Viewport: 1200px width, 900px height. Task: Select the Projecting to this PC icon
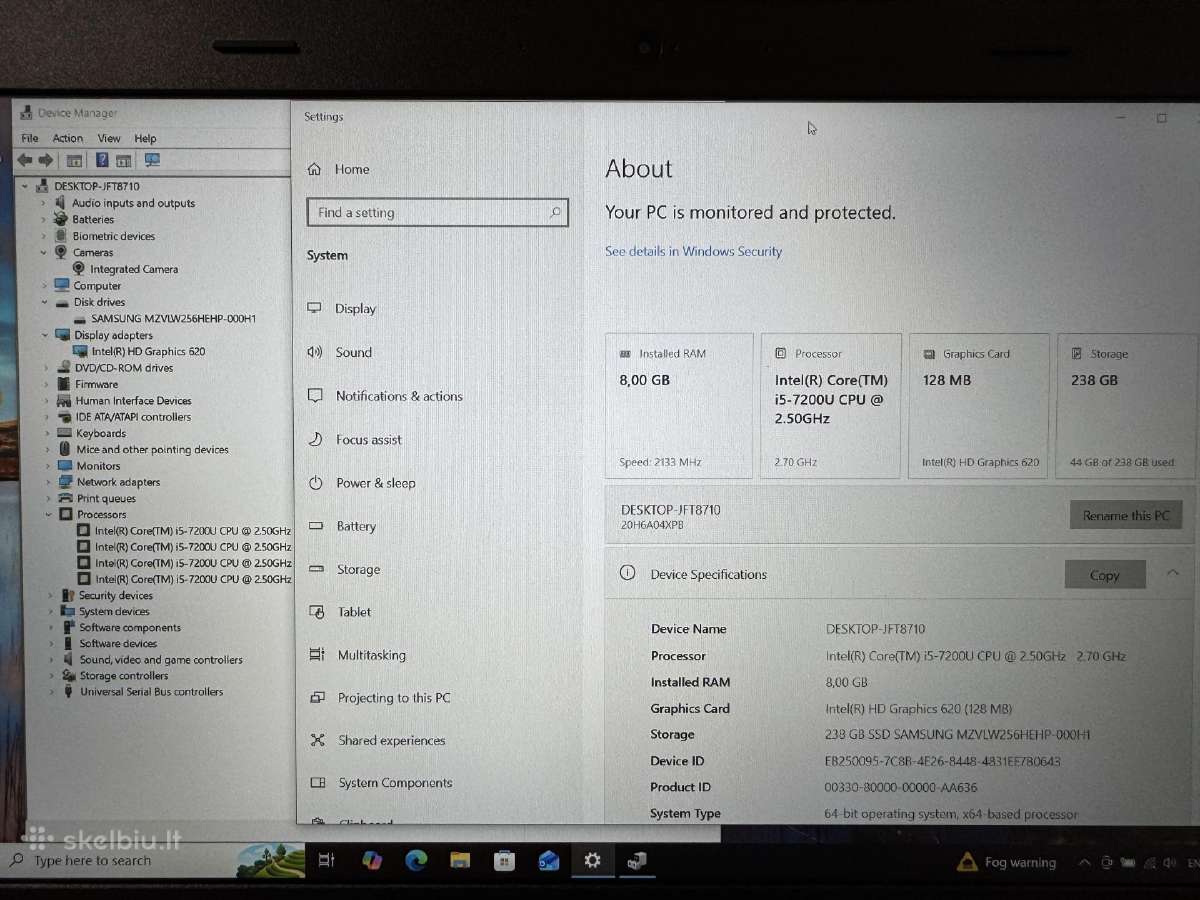coord(318,698)
